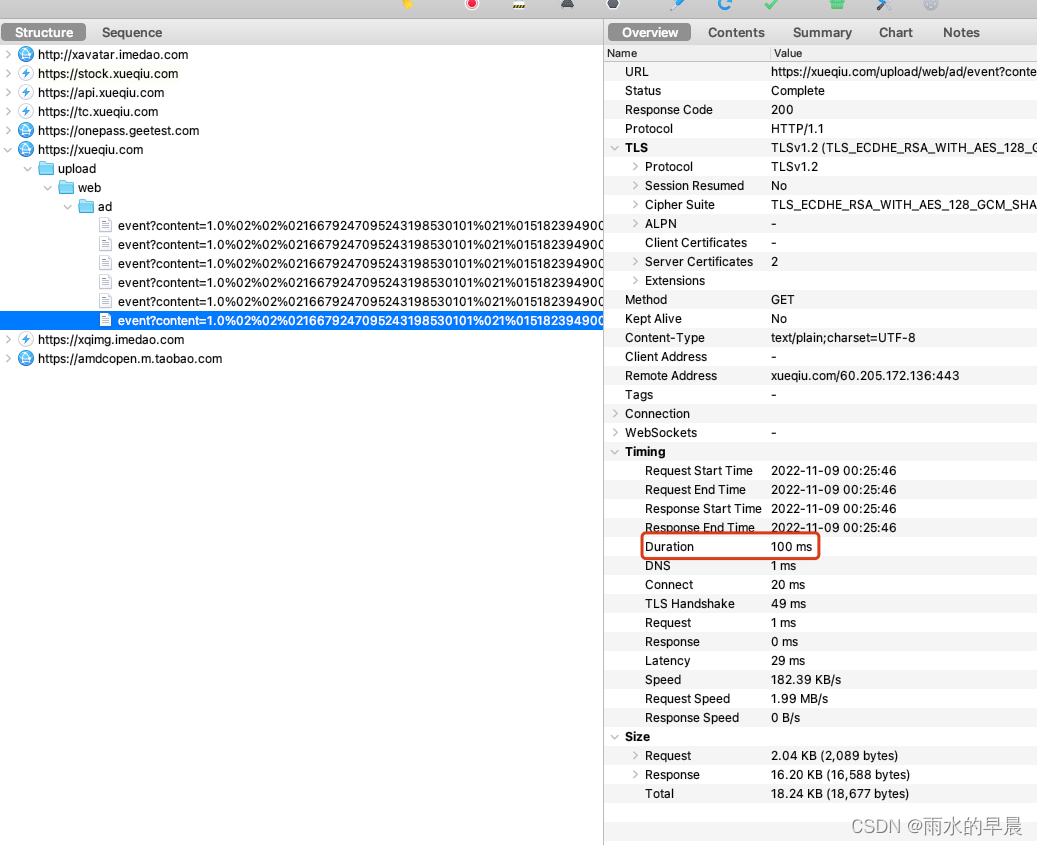Expand the api.xueqiu.com host node
Viewport: 1037px width, 845px height.
coord(8,93)
